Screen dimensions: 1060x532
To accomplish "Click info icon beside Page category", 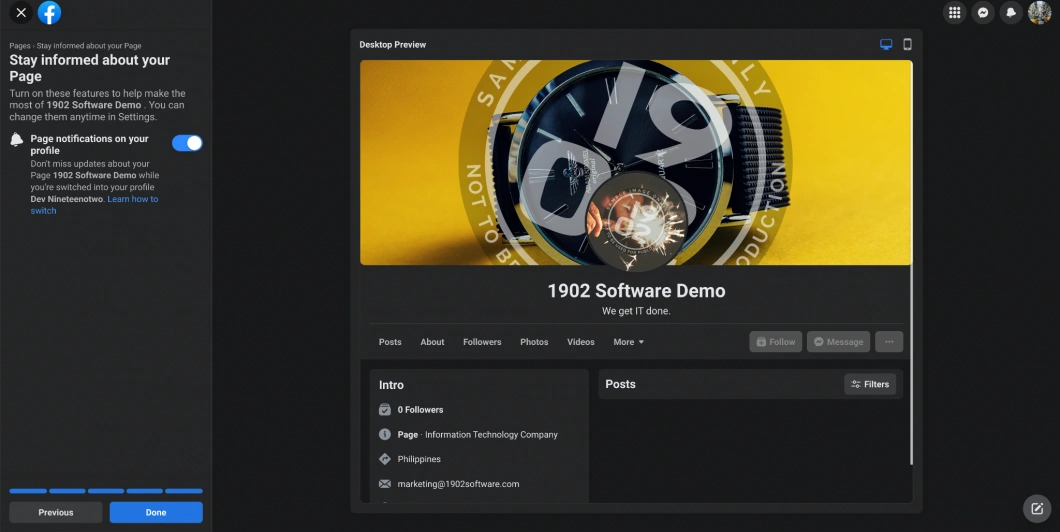I will [385, 435].
